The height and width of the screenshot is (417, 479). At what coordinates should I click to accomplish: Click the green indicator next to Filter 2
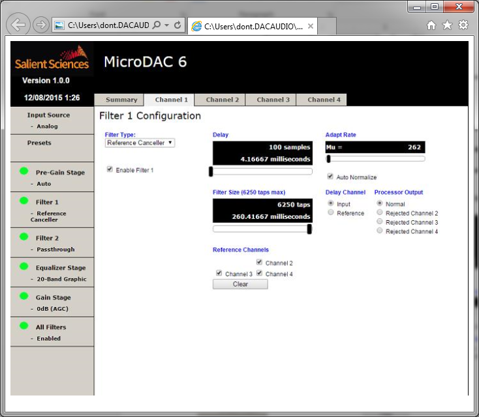tap(24, 236)
